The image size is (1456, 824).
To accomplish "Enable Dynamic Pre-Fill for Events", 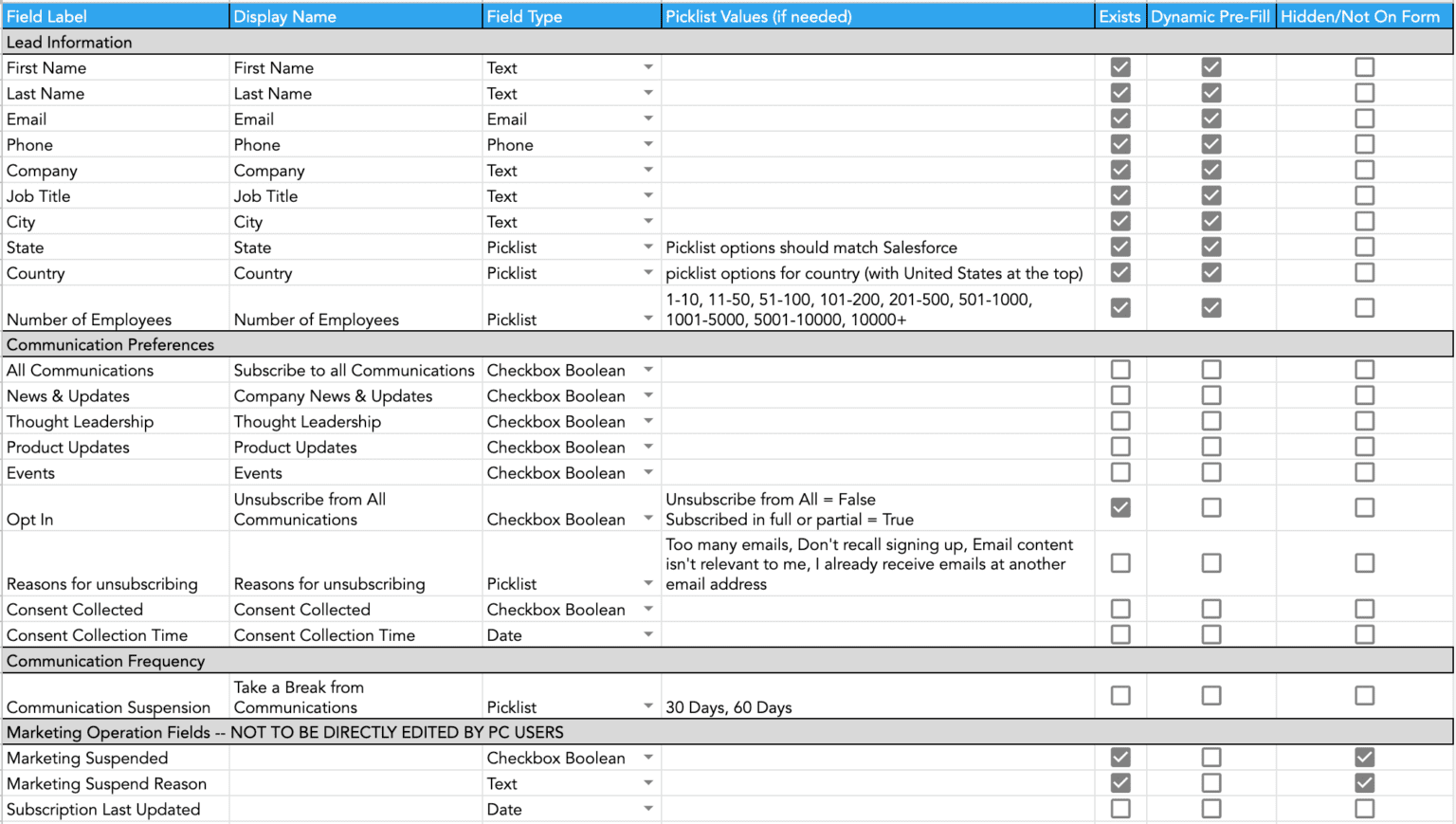I will pos(1210,472).
